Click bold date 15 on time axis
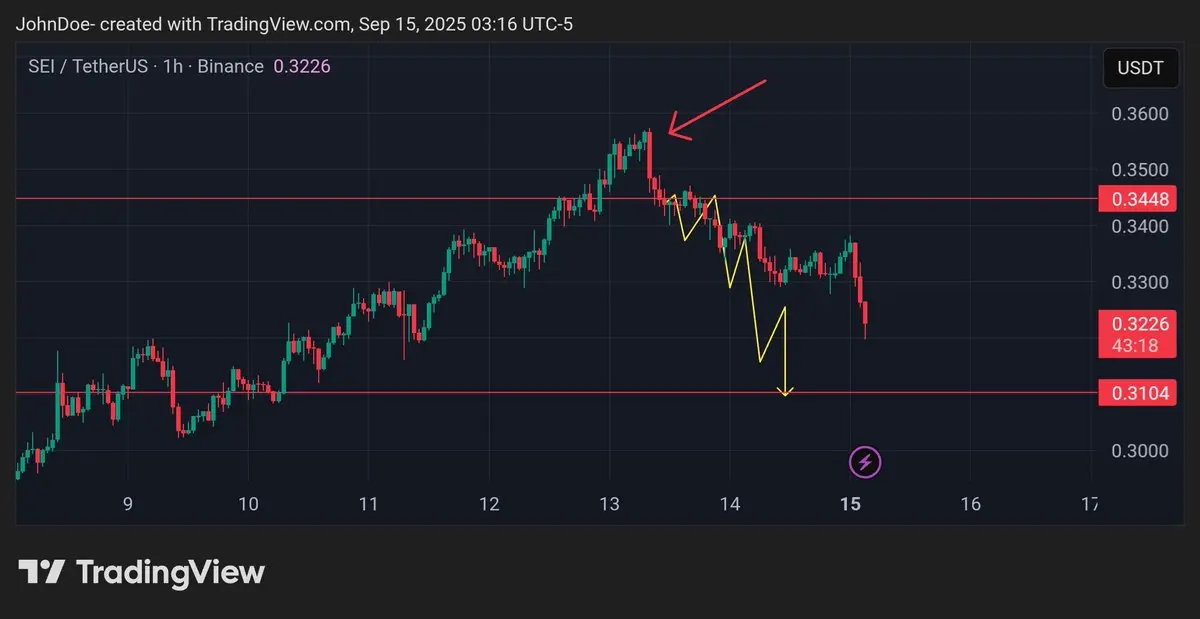This screenshot has height=619, width=1200. [x=850, y=504]
